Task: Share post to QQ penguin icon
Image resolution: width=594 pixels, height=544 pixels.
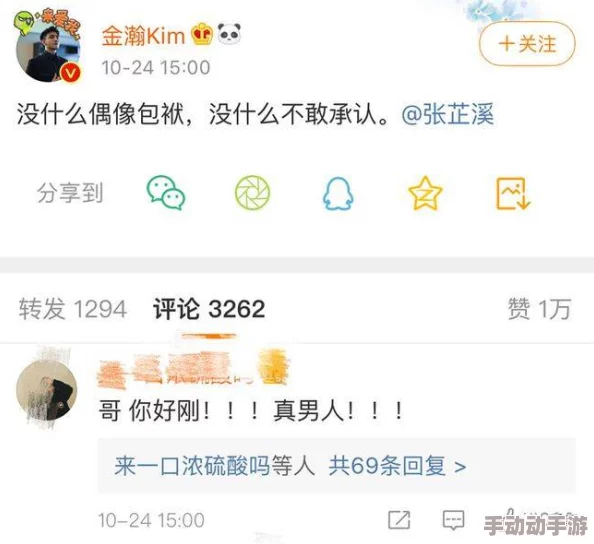Action: click(x=338, y=194)
